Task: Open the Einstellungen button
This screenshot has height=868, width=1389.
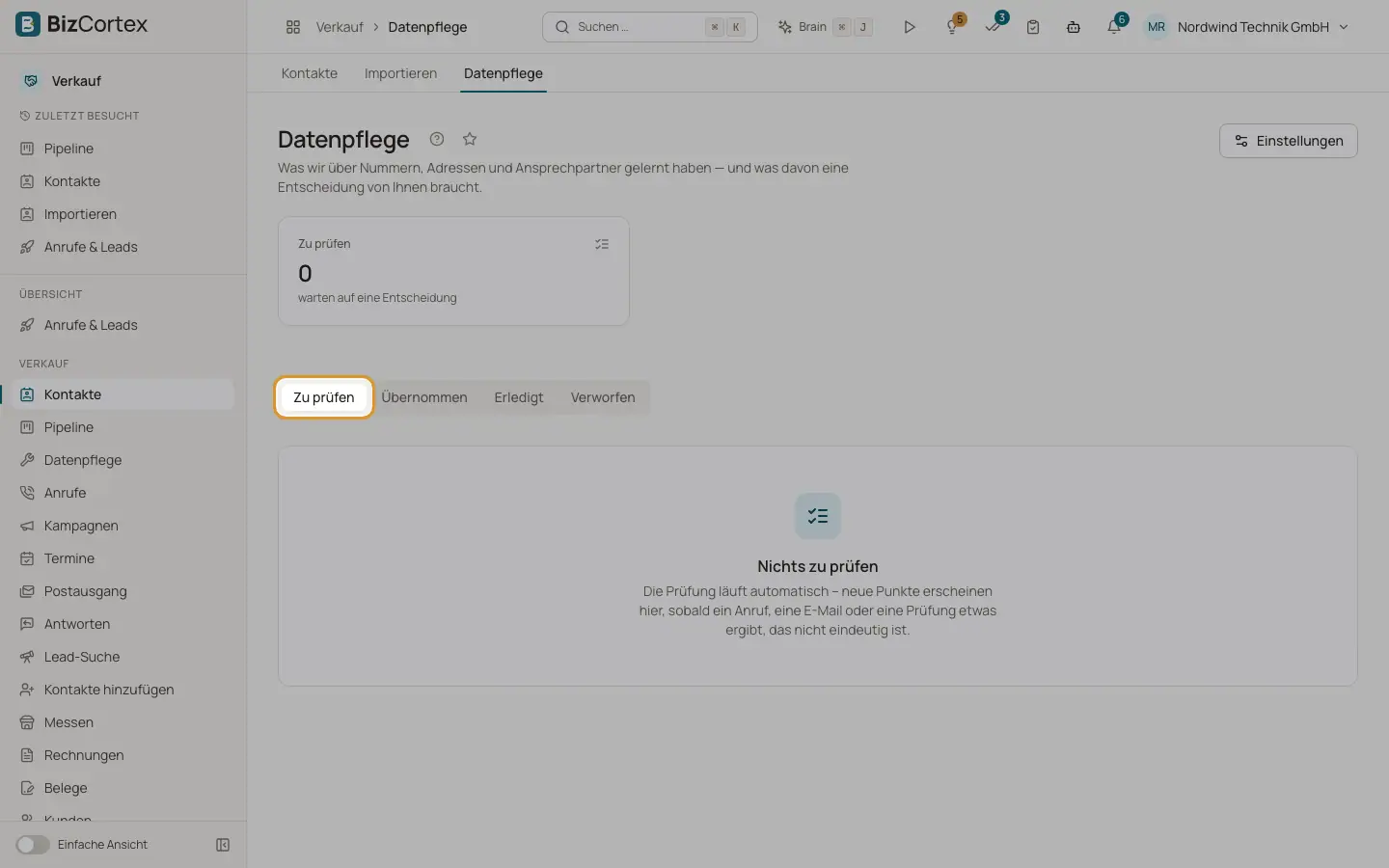Action: (x=1289, y=141)
